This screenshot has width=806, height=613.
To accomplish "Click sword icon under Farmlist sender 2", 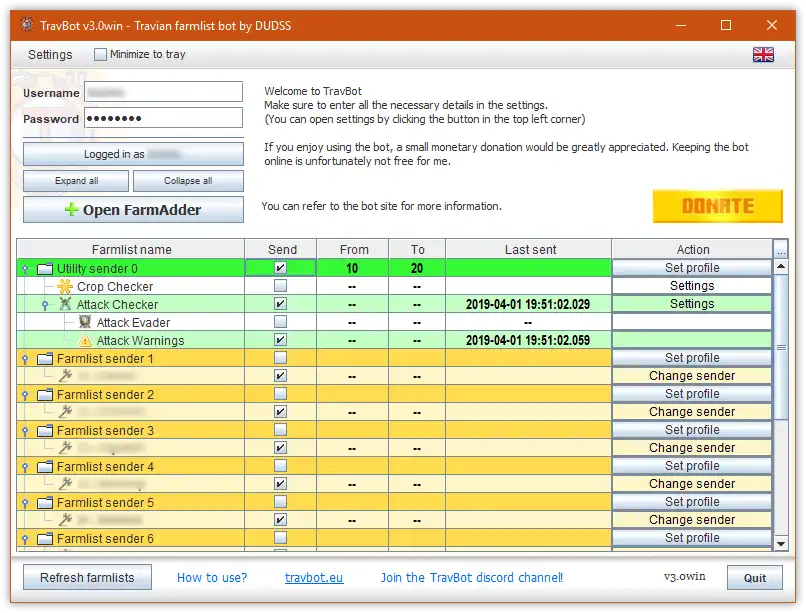I will pos(65,412).
